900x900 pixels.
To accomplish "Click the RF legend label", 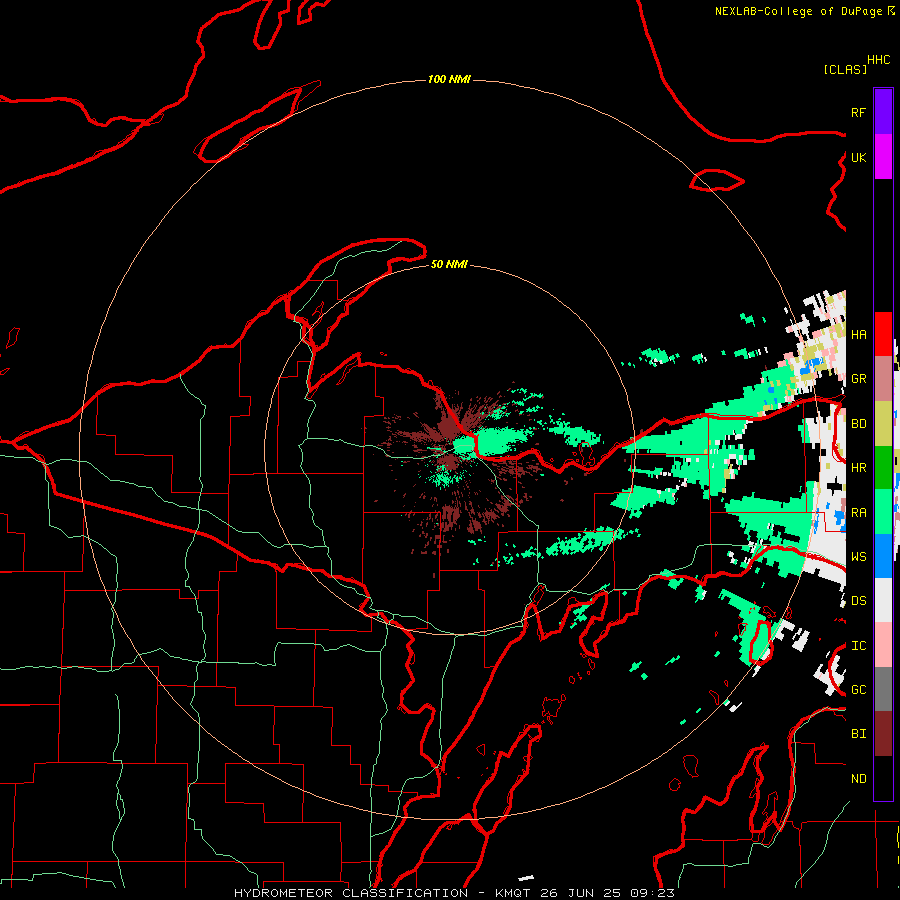I will 858,112.
